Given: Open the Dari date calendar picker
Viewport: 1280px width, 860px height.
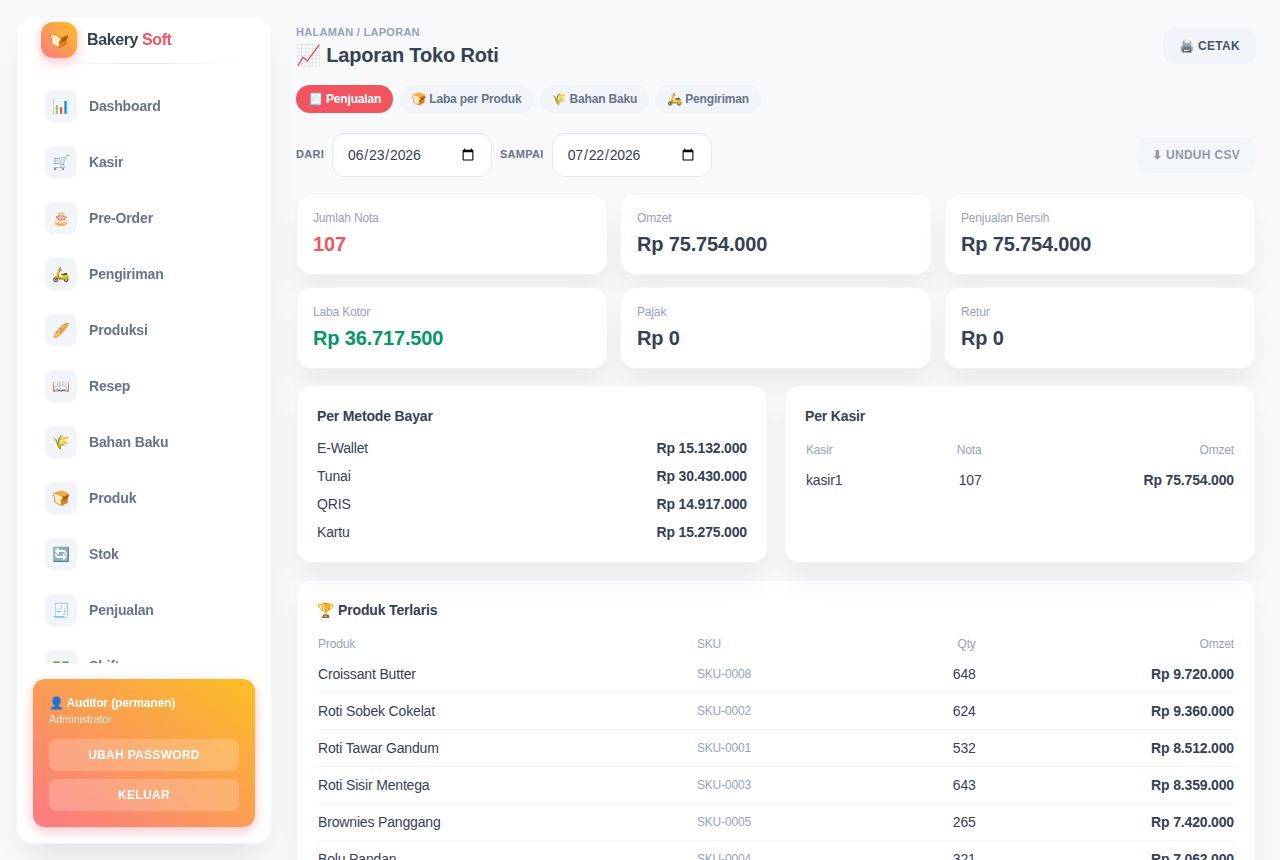Looking at the screenshot, I should pyautogui.click(x=468, y=155).
